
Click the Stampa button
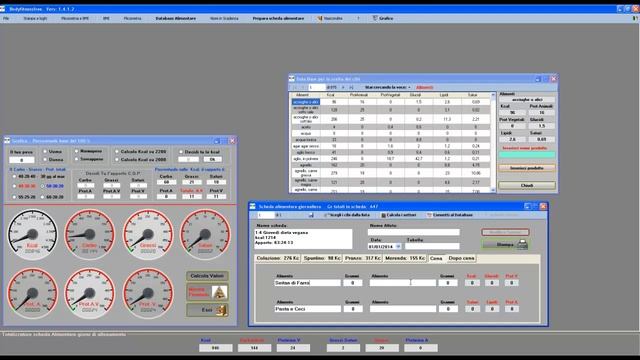tap(505, 244)
